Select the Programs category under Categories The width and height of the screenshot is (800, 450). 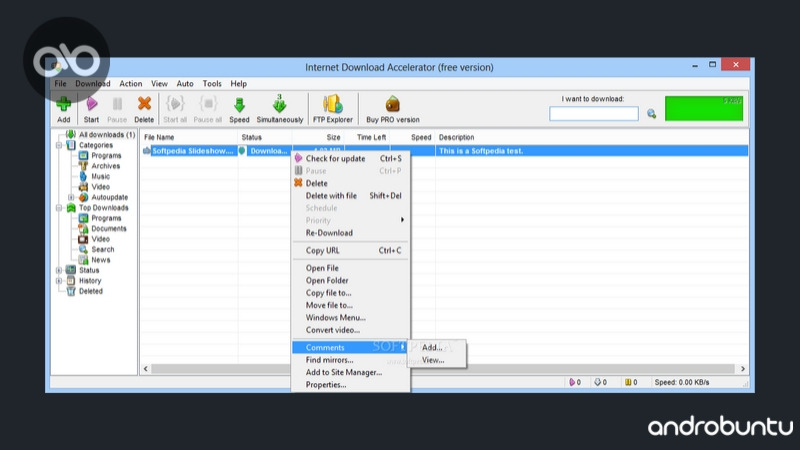pos(106,156)
